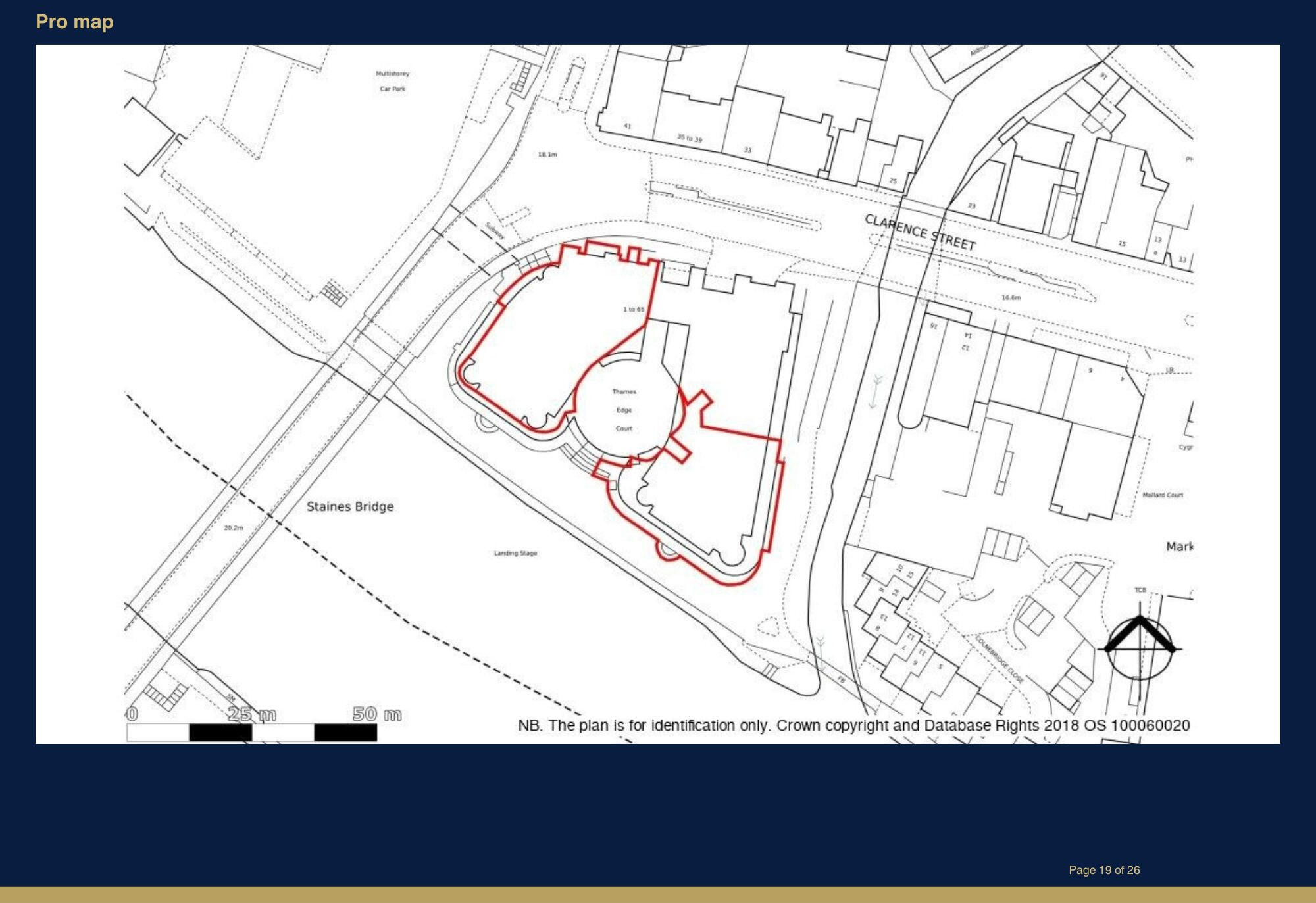
Task: Click the Staines Bridge label
Action: (x=349, y=506)
